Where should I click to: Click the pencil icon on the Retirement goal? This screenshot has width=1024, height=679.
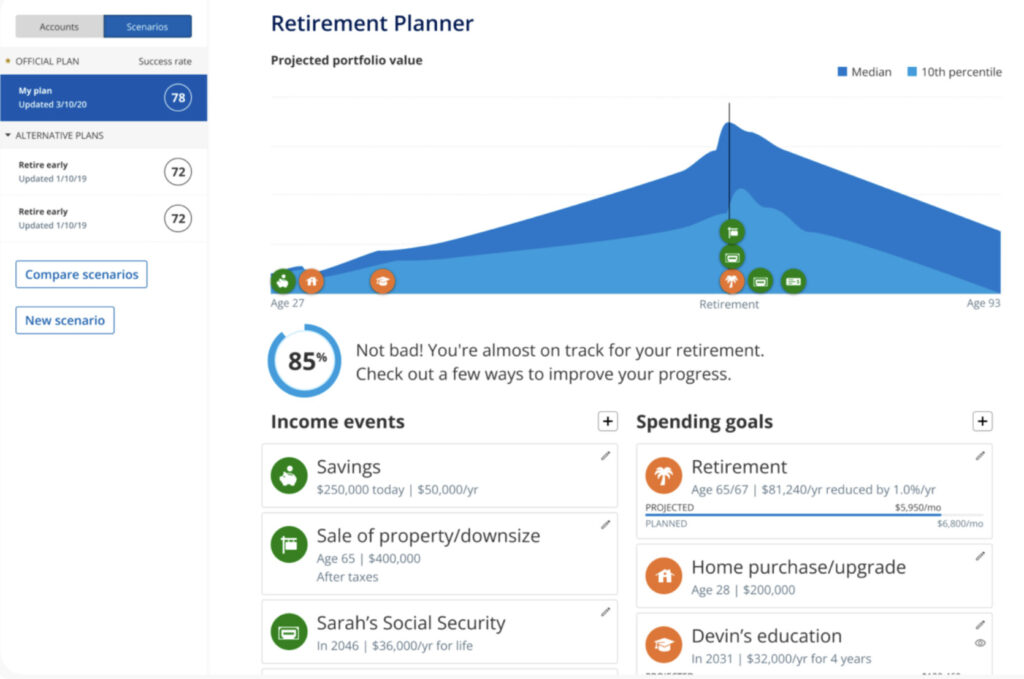pos(979,456)
